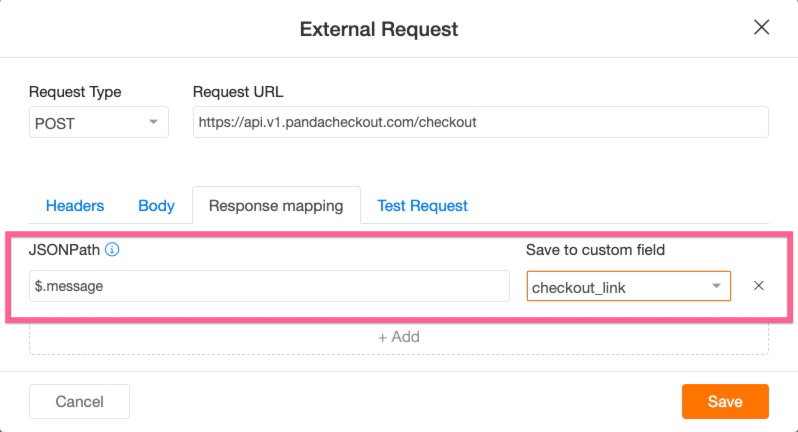
Task: Click the Request Type label
Action: point(75,92)
